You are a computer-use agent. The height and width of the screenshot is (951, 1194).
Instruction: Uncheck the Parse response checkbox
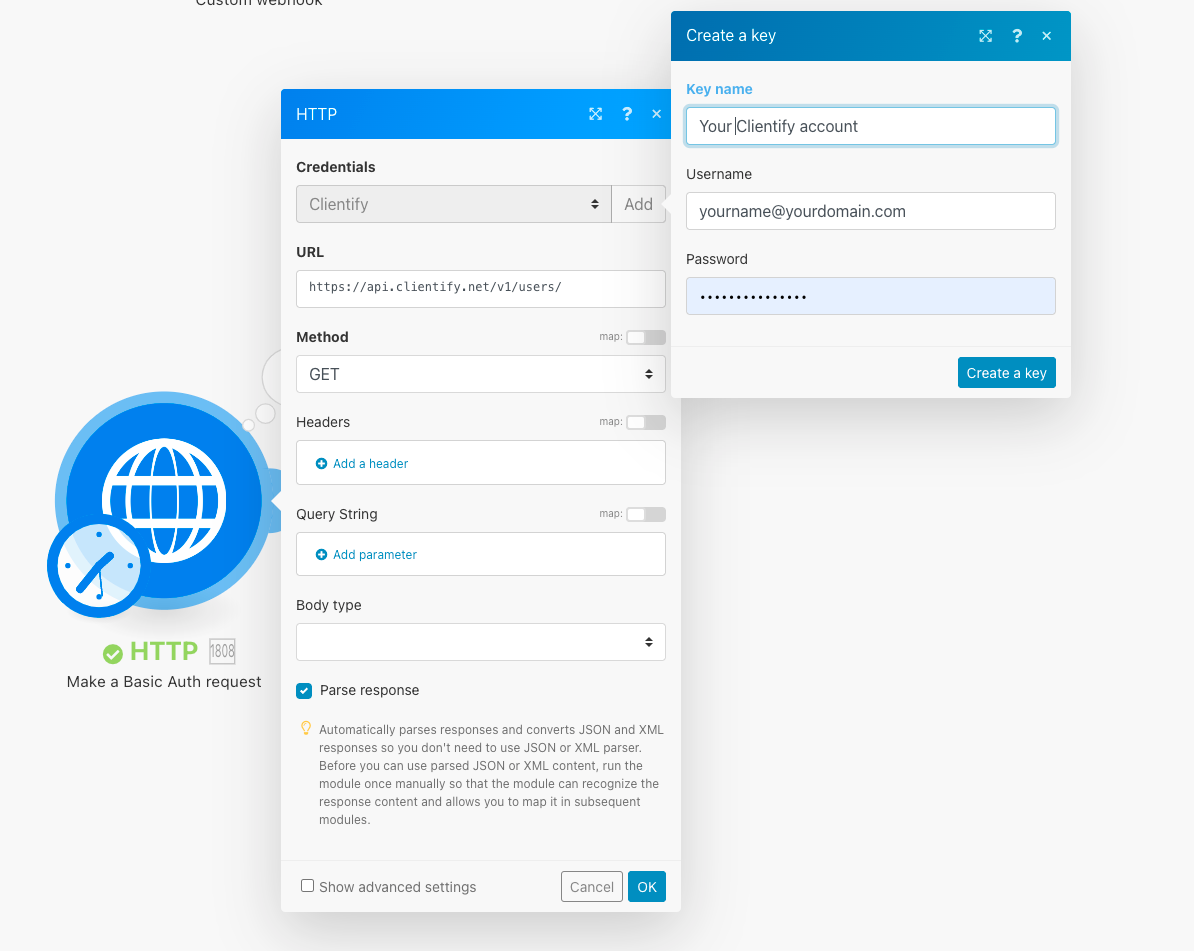(x=304, y=691)
